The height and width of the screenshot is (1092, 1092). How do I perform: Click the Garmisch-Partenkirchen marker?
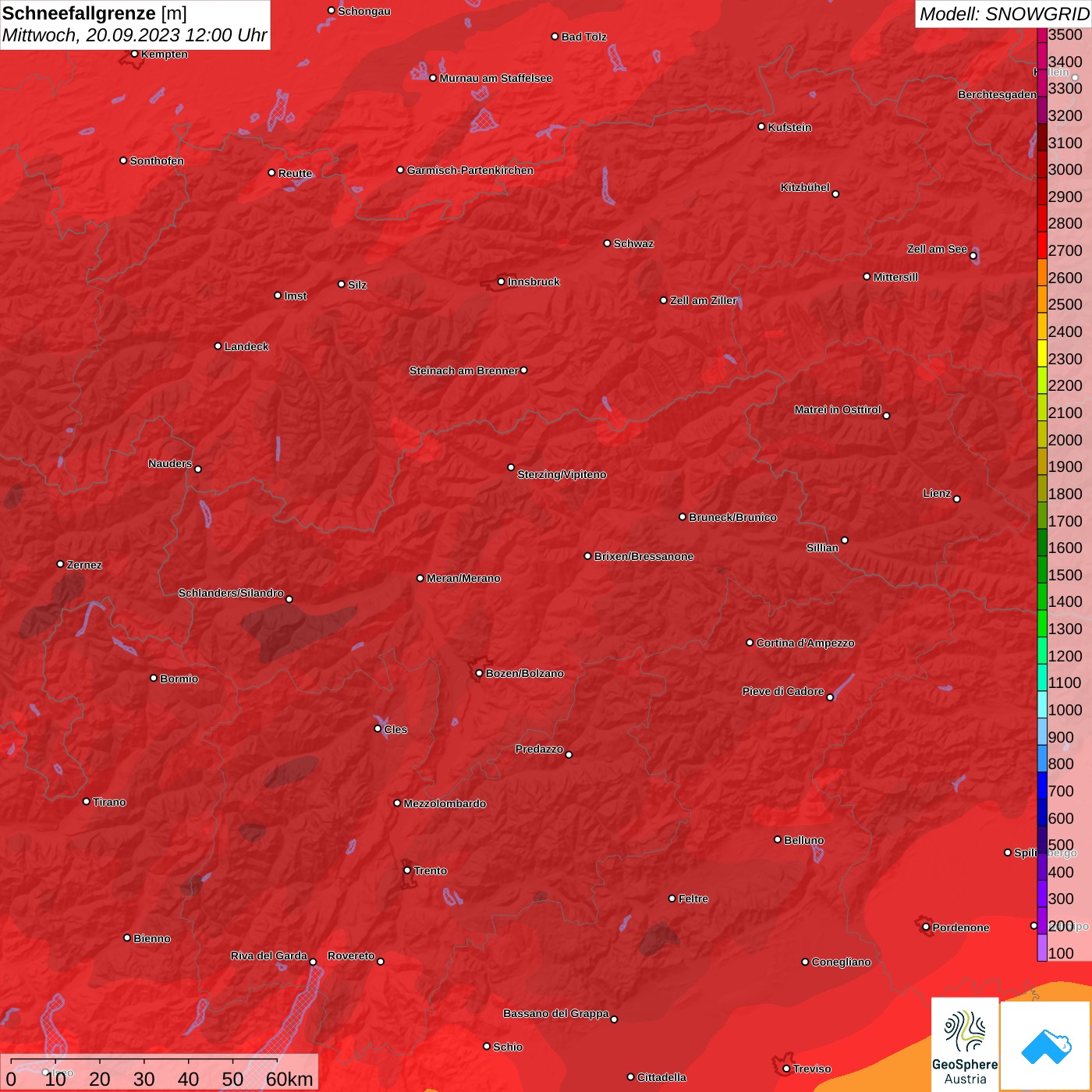[x=400, y=169]
